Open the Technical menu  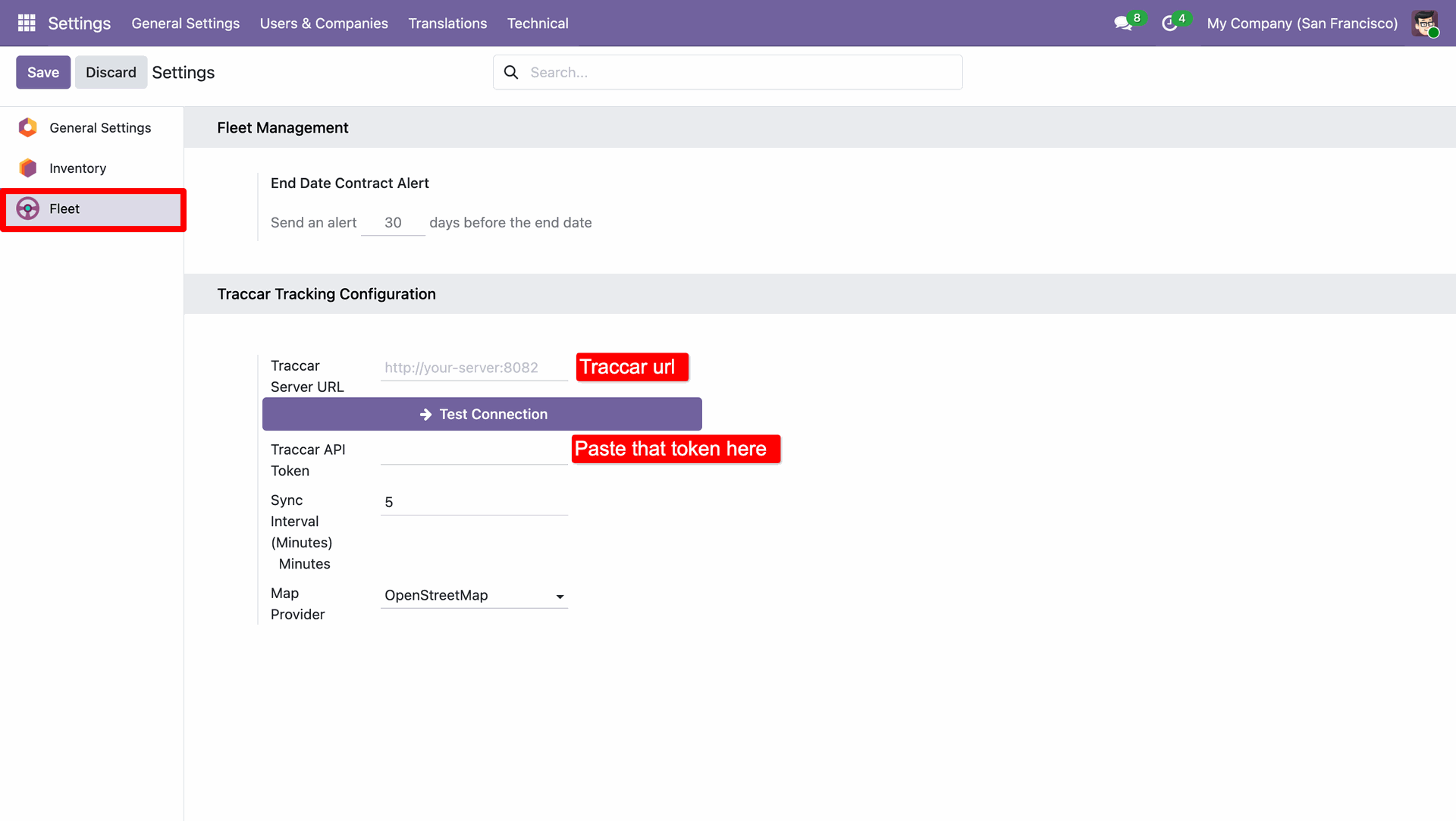538,24
